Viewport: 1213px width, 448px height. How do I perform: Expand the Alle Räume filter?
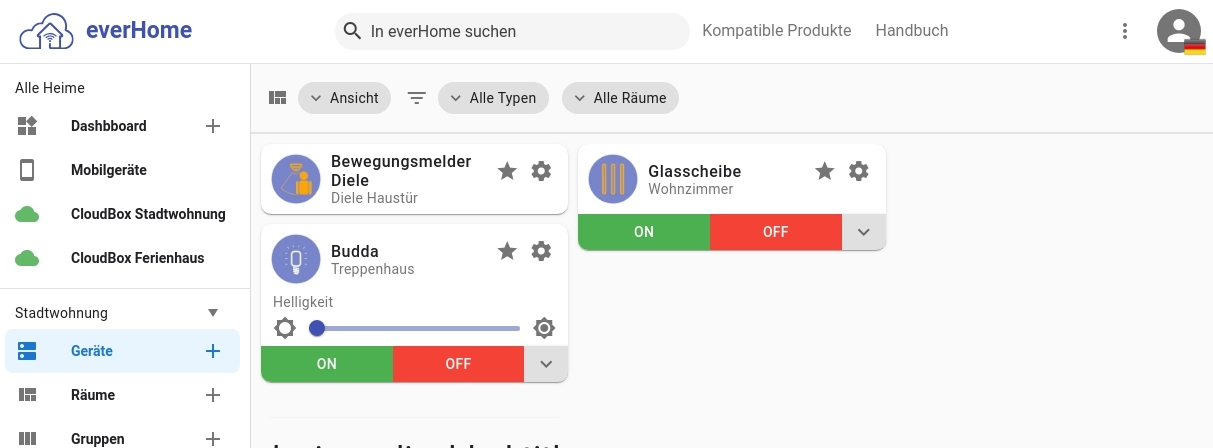click(620, 98)
